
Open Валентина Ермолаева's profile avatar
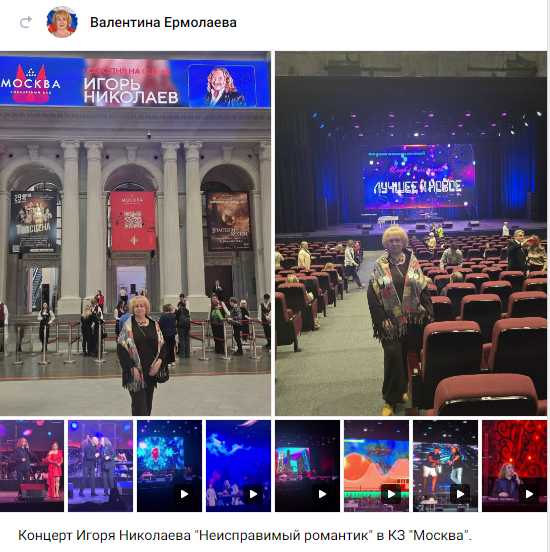[x=62, y=22]
